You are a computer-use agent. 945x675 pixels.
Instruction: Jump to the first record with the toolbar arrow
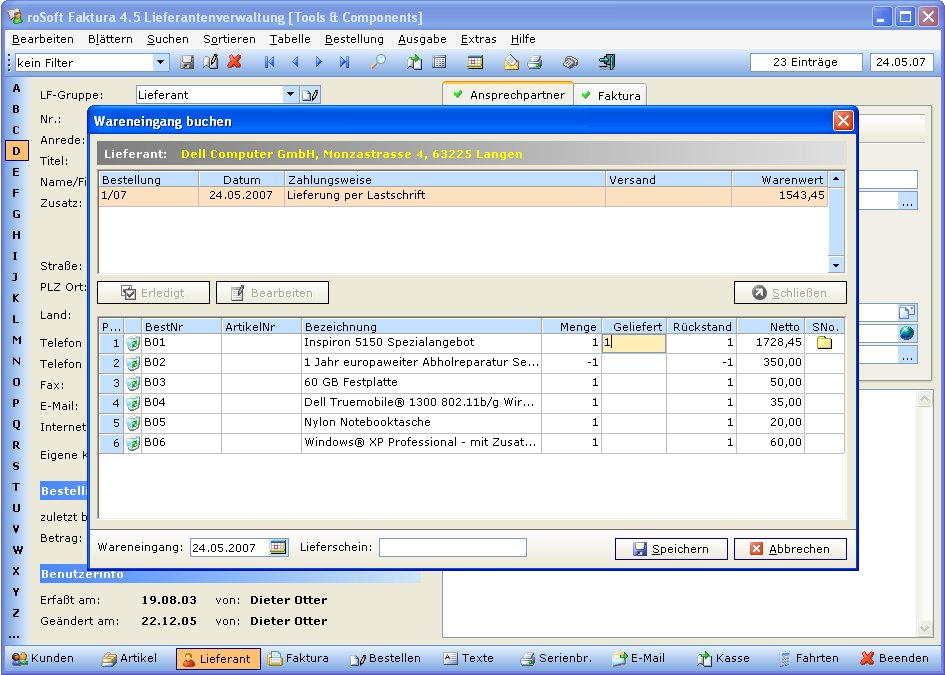[270, 62]
